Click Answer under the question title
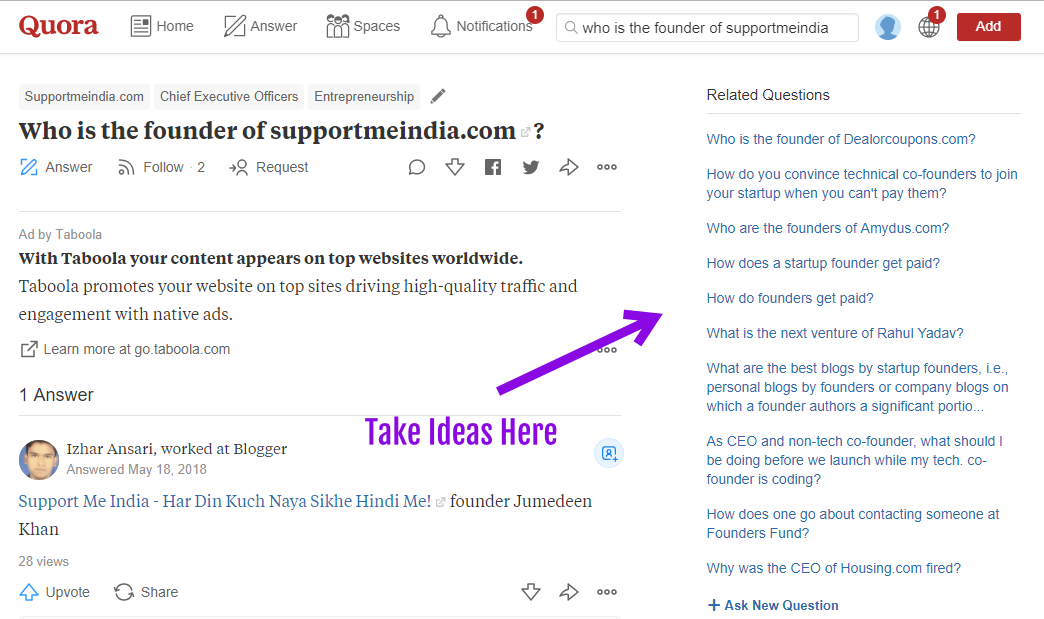The width and height of the screenshot is (1044, 619). coord(56,167)
